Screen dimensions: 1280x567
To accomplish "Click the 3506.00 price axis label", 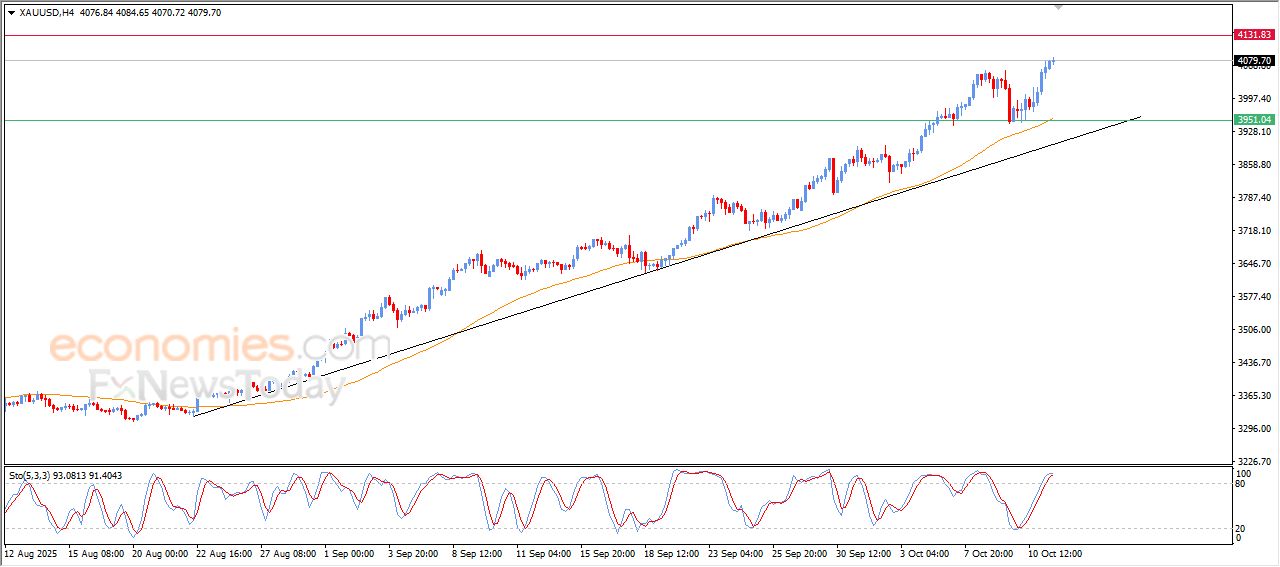I will point(1253,330).
